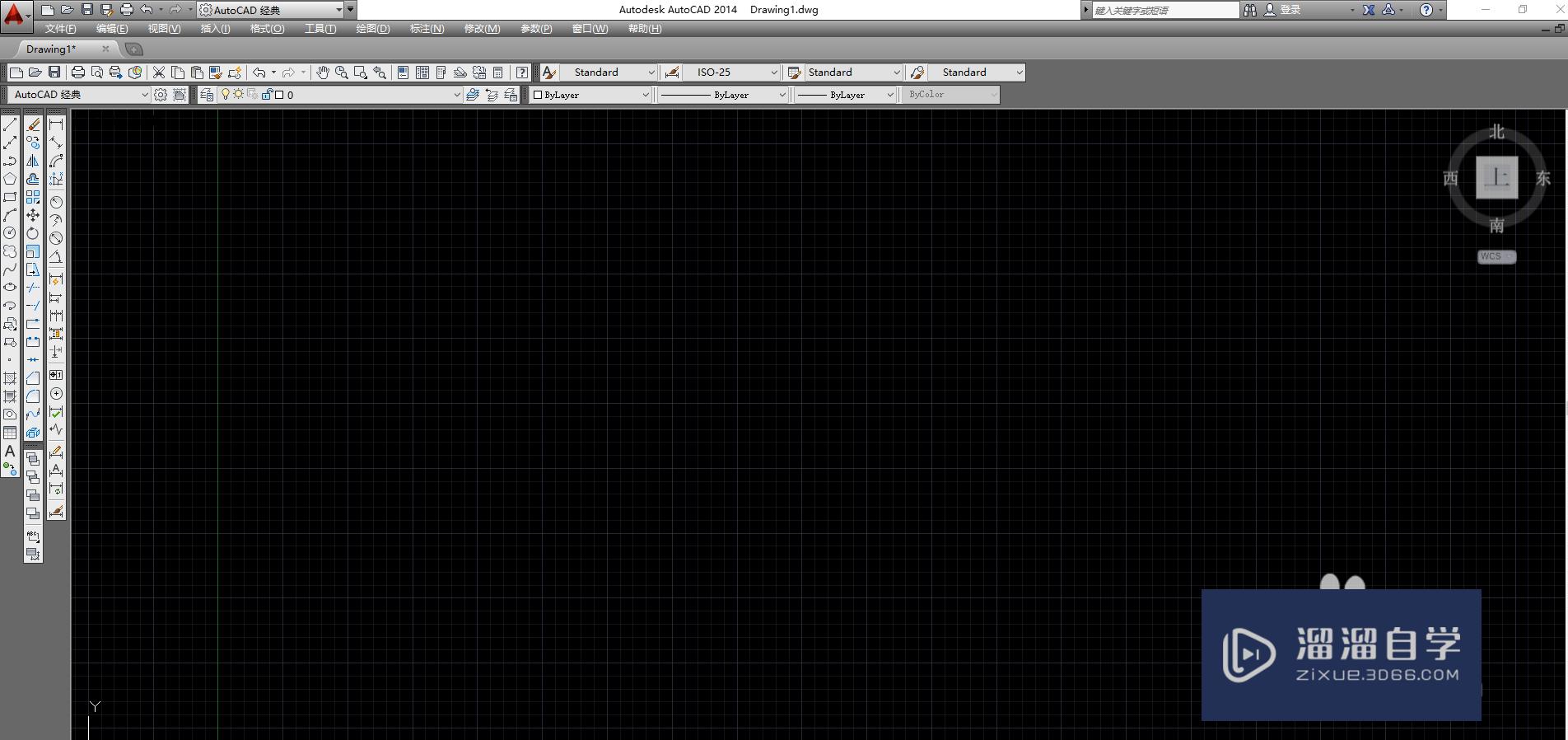Select the Move tool
Image resolution: width=1568 pixels, height=740 pixels.
[x=33, y=215]
